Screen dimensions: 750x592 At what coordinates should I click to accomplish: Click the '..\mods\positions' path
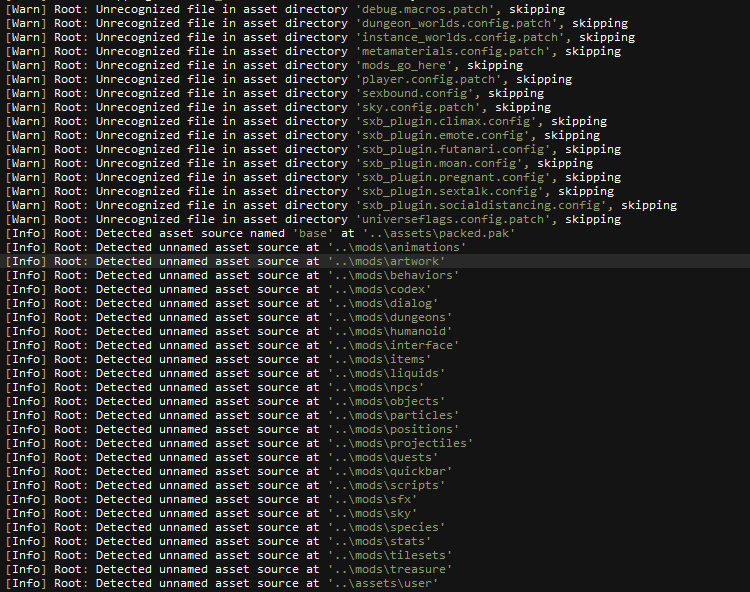[x=393, y=428]
